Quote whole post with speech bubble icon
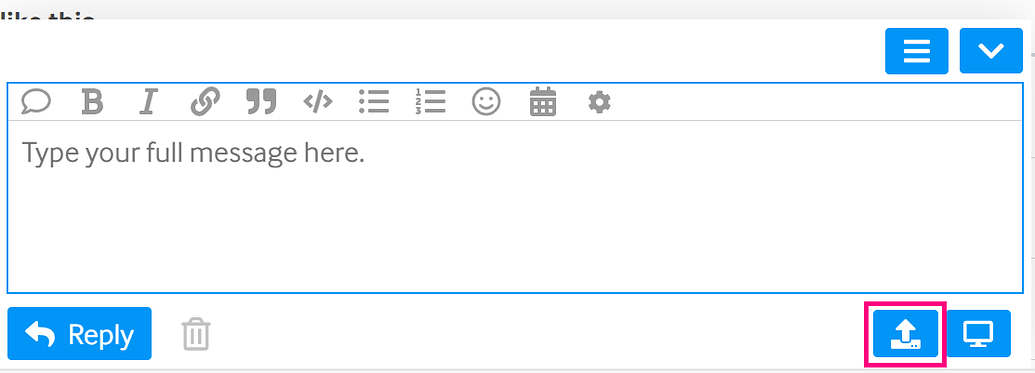 pos(36,102)
